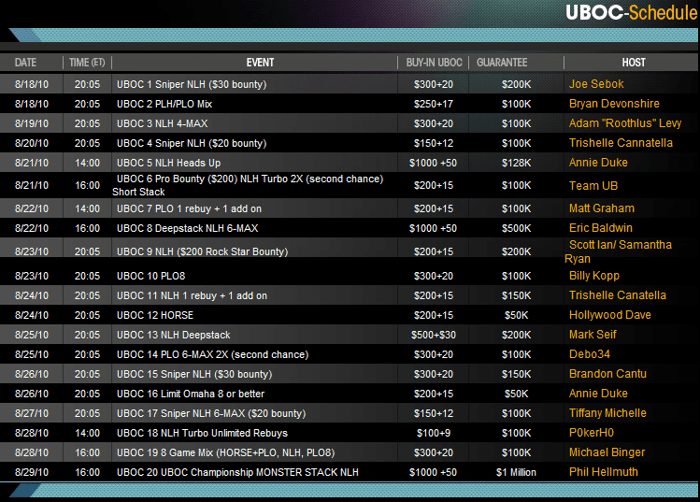This screenshot has height=502, width=700.
Task: Click event UBOC 15 Sniper NLH ($30 bounty)
Action: tap(194, 374)
